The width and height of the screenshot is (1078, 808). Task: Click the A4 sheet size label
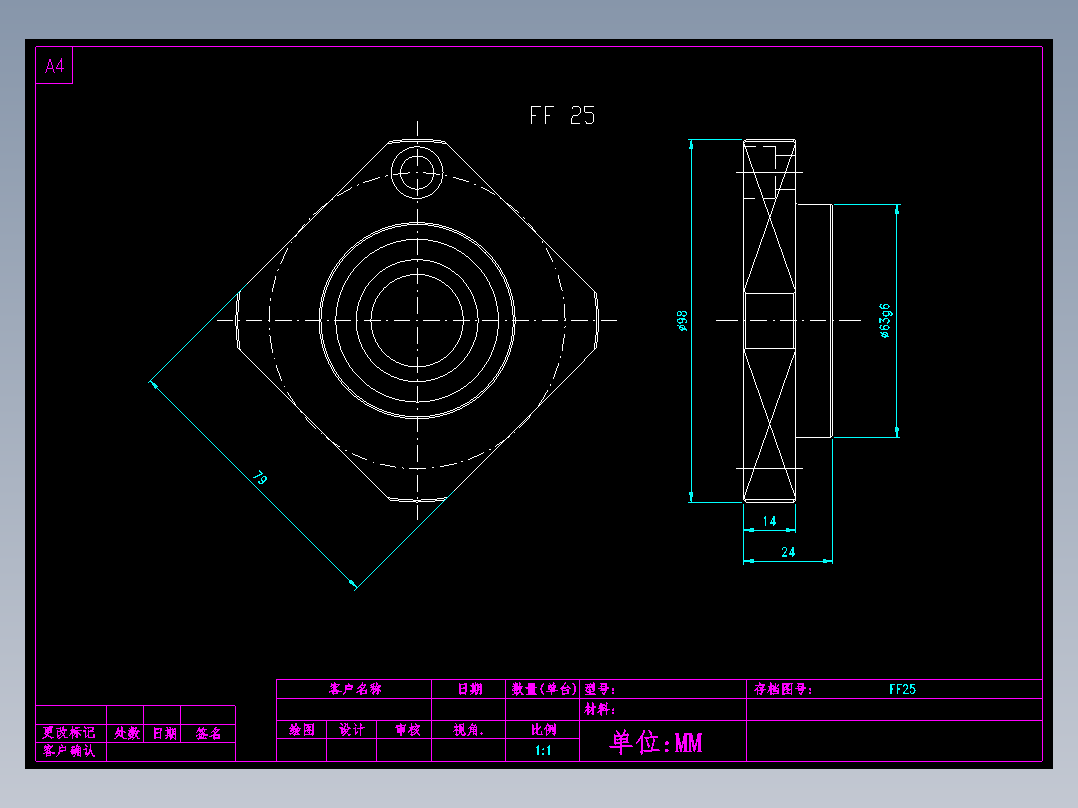click(x=54, y=66)
